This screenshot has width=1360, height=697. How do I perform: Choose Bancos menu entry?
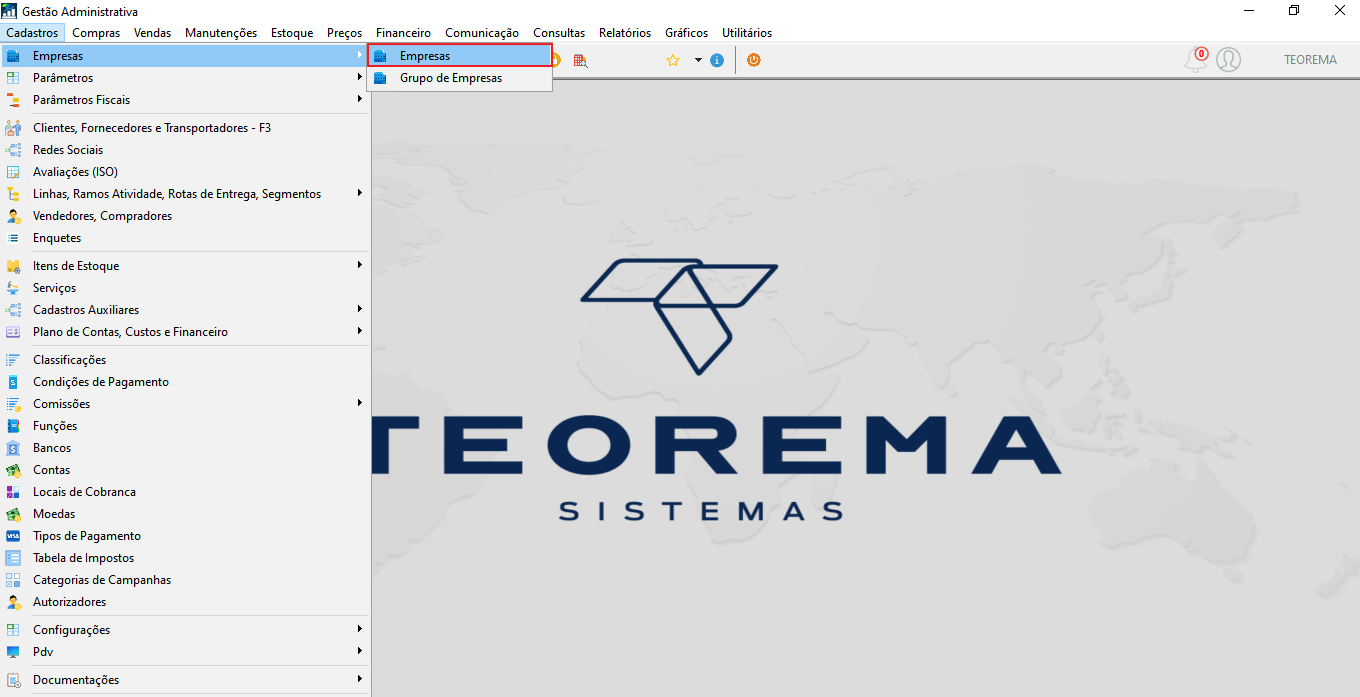[185, 448]
